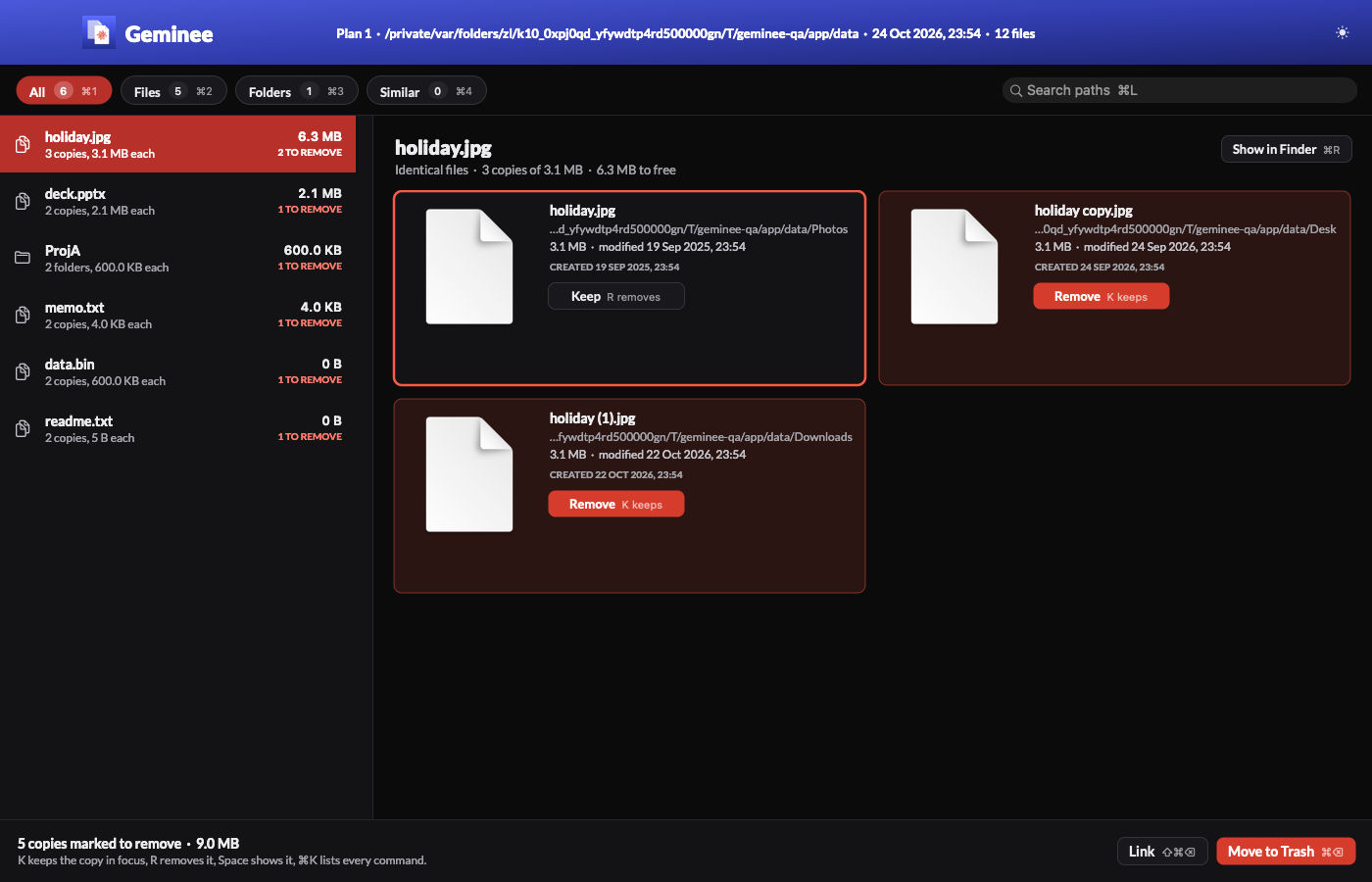Click the Geminee app logo icon

99,33
